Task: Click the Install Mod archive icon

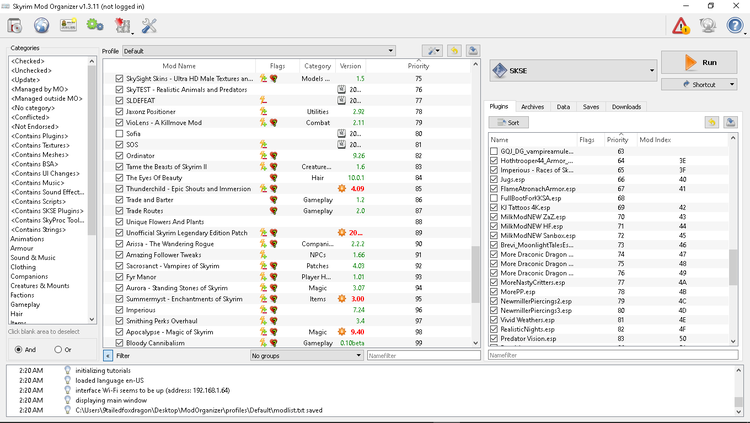Action: click(x=15, y=25)
